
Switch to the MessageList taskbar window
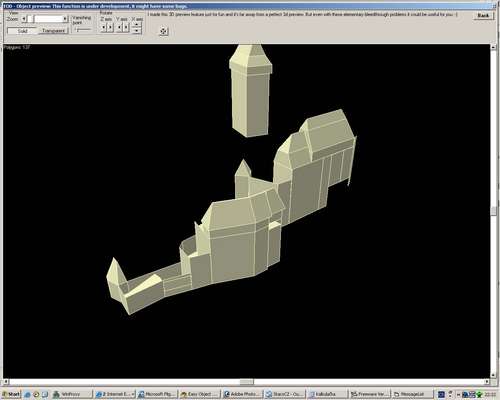(412, 394)
